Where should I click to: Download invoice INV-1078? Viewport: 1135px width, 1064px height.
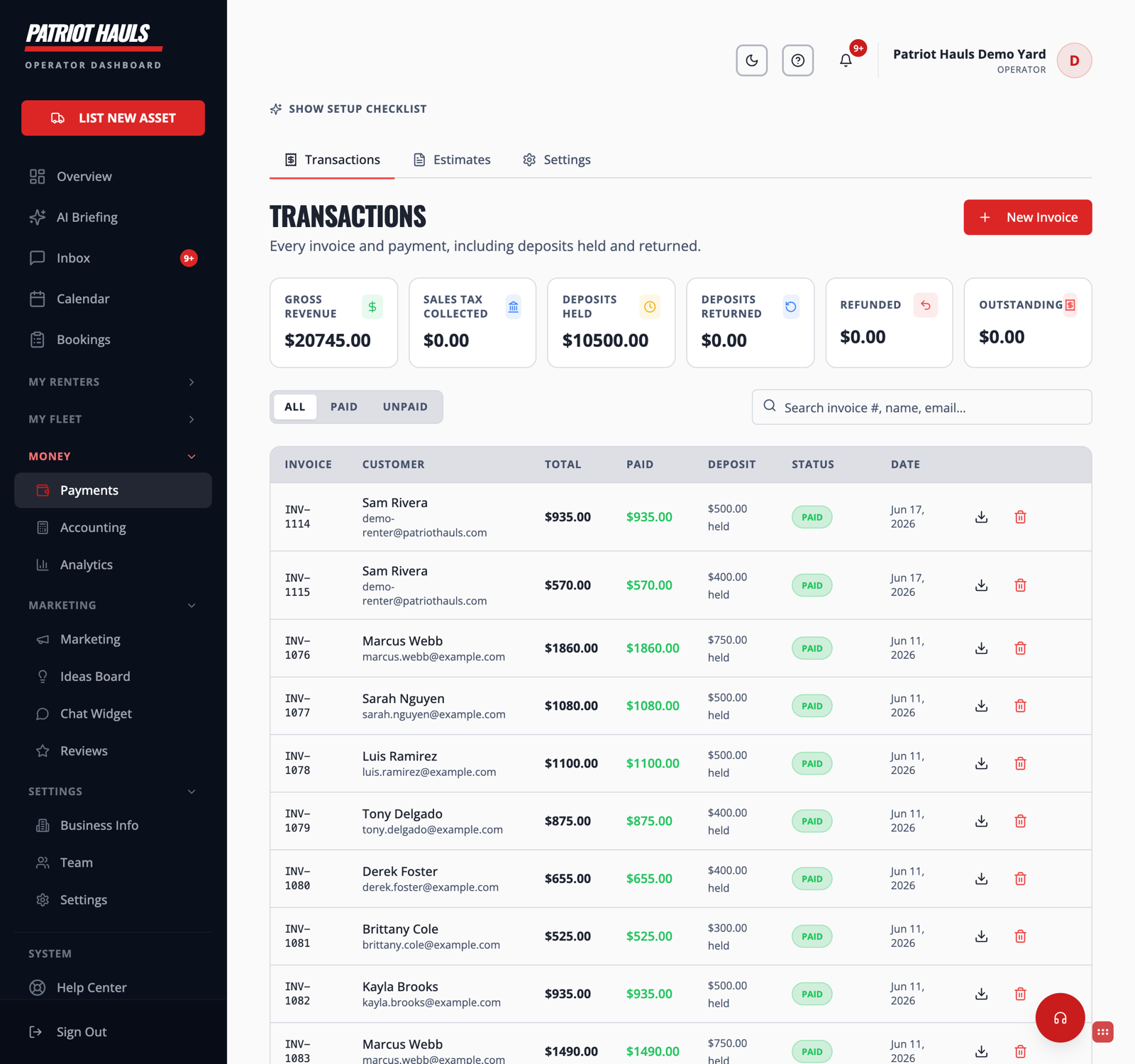981,763
